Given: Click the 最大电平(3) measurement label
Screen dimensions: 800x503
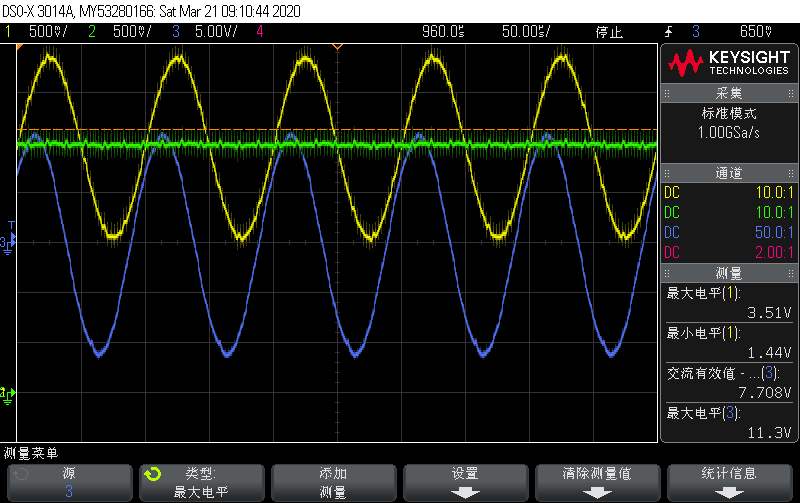Looking at the screenshot, I should (704, 413).
